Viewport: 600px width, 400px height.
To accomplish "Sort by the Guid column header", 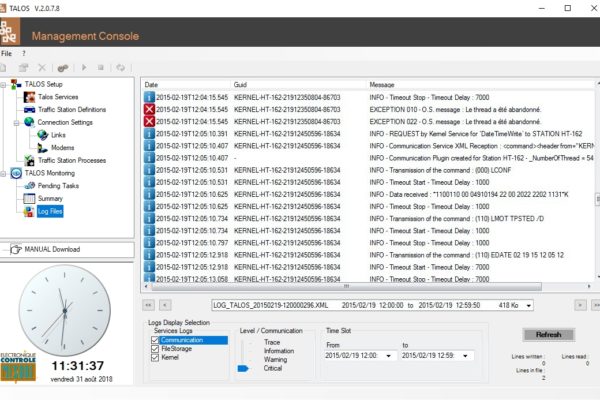I will [x=298, y=85].
